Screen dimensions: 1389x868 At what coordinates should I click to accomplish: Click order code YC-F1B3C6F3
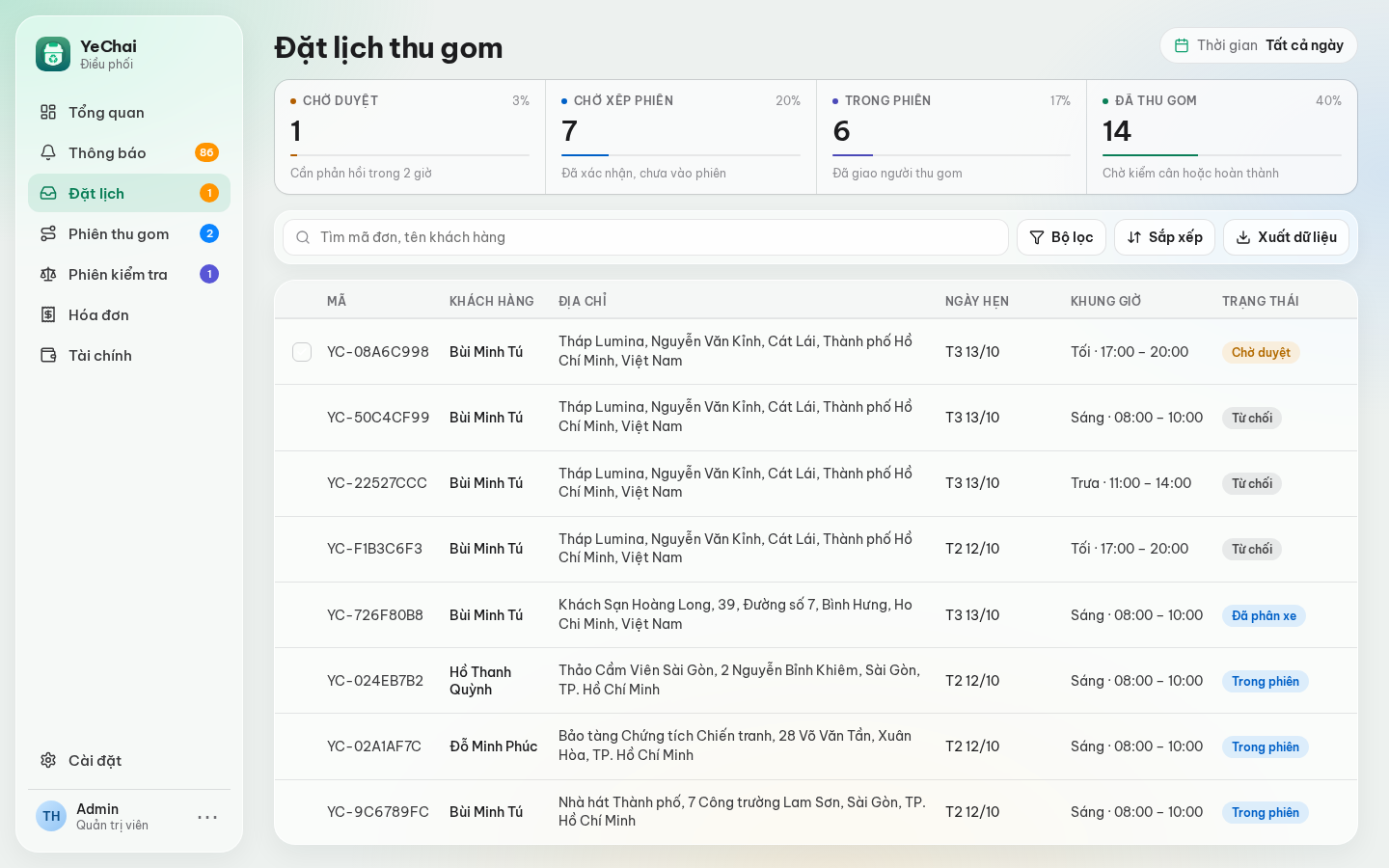[374, 549]
